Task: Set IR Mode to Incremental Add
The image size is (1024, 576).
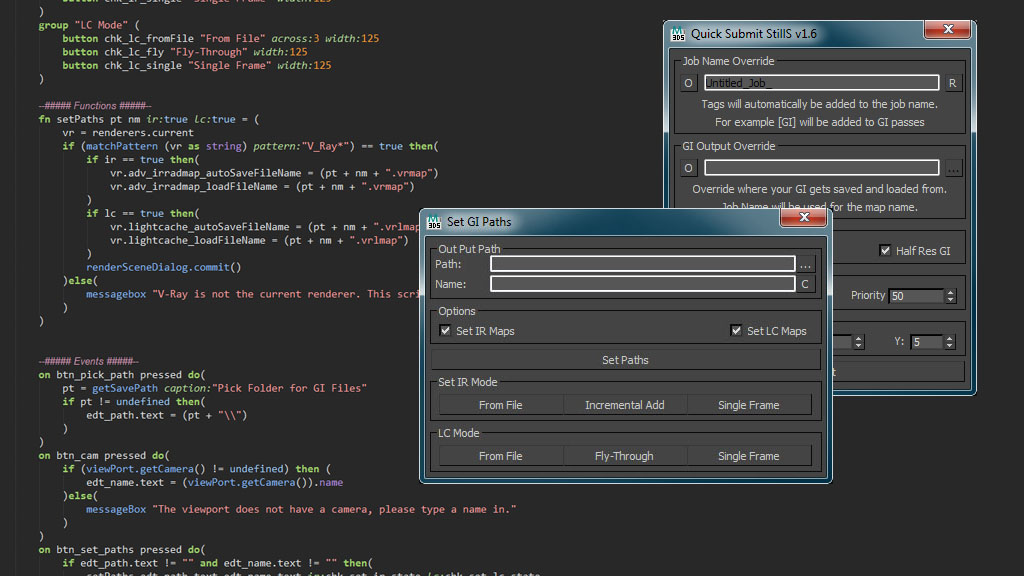Action: click(x=624, y=405)
